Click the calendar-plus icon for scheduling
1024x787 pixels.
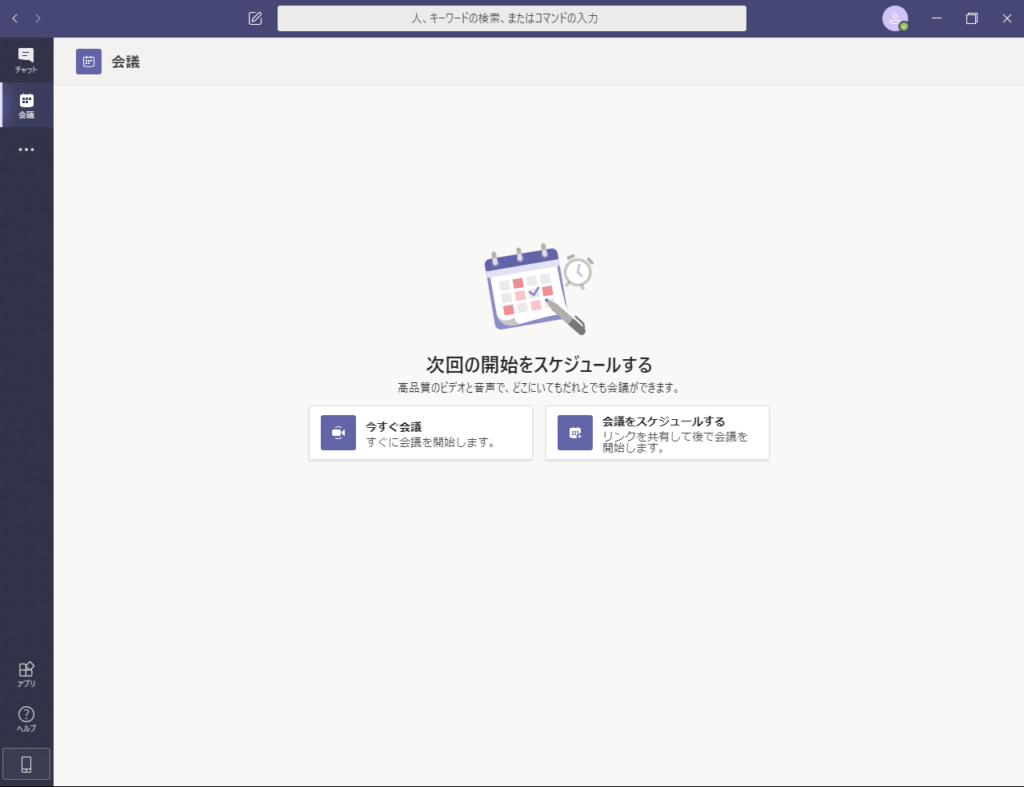pos(575,432)
